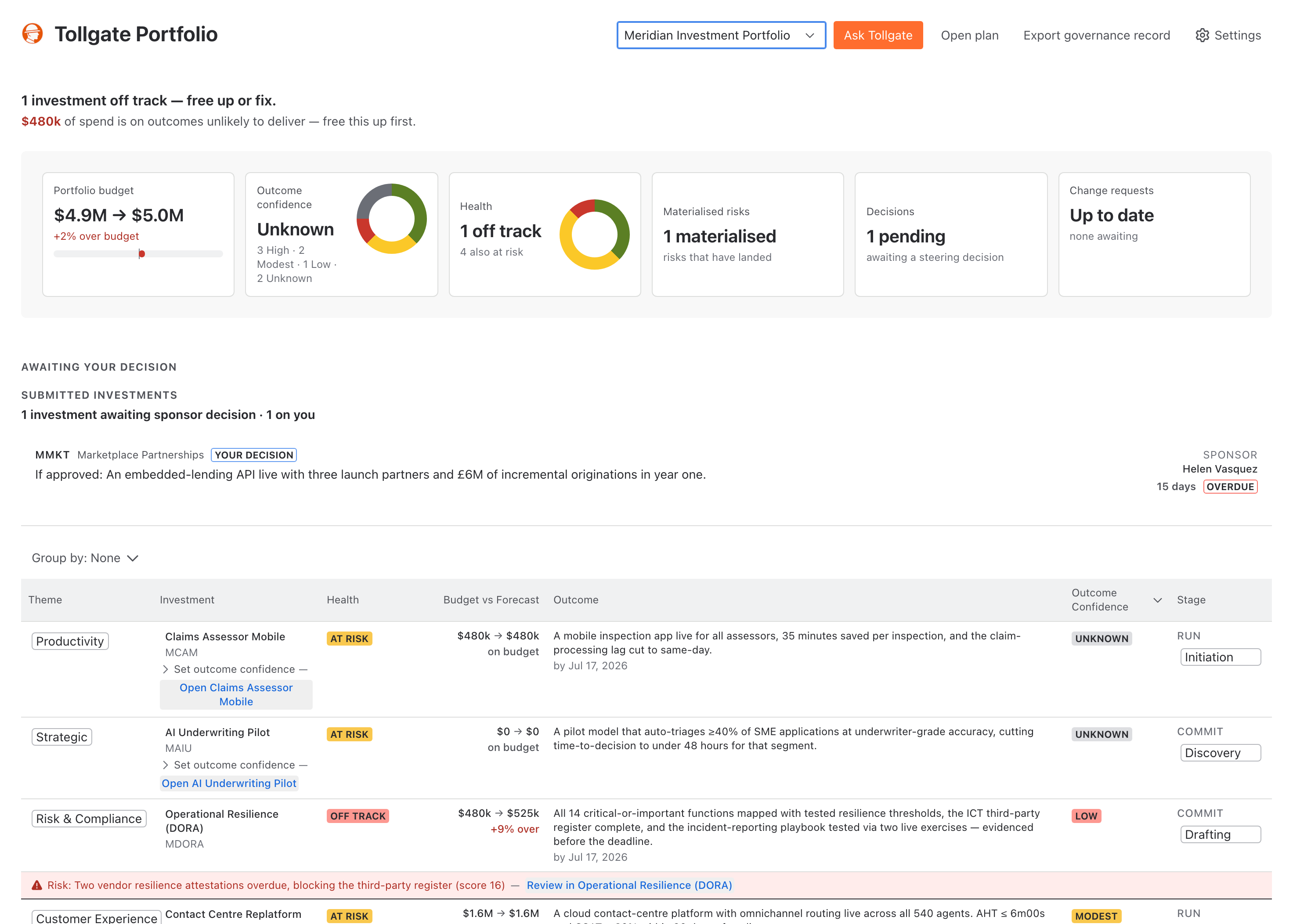The image size is (1293, 924).
Task: Sort by Outcome Confidence column chevron
Action: click(x=1157, y=600)
